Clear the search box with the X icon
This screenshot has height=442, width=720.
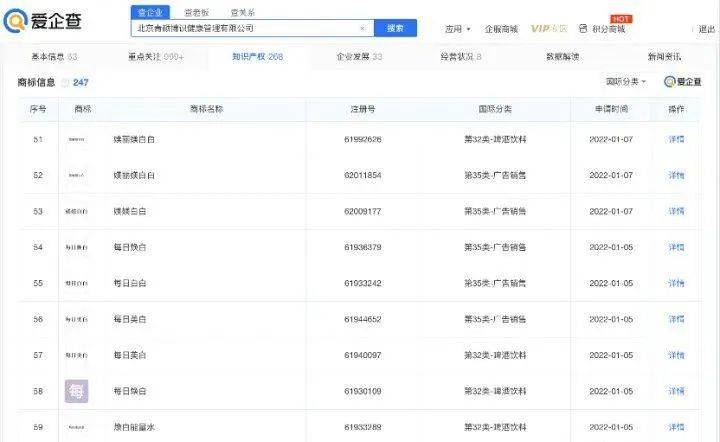(362, 29)
